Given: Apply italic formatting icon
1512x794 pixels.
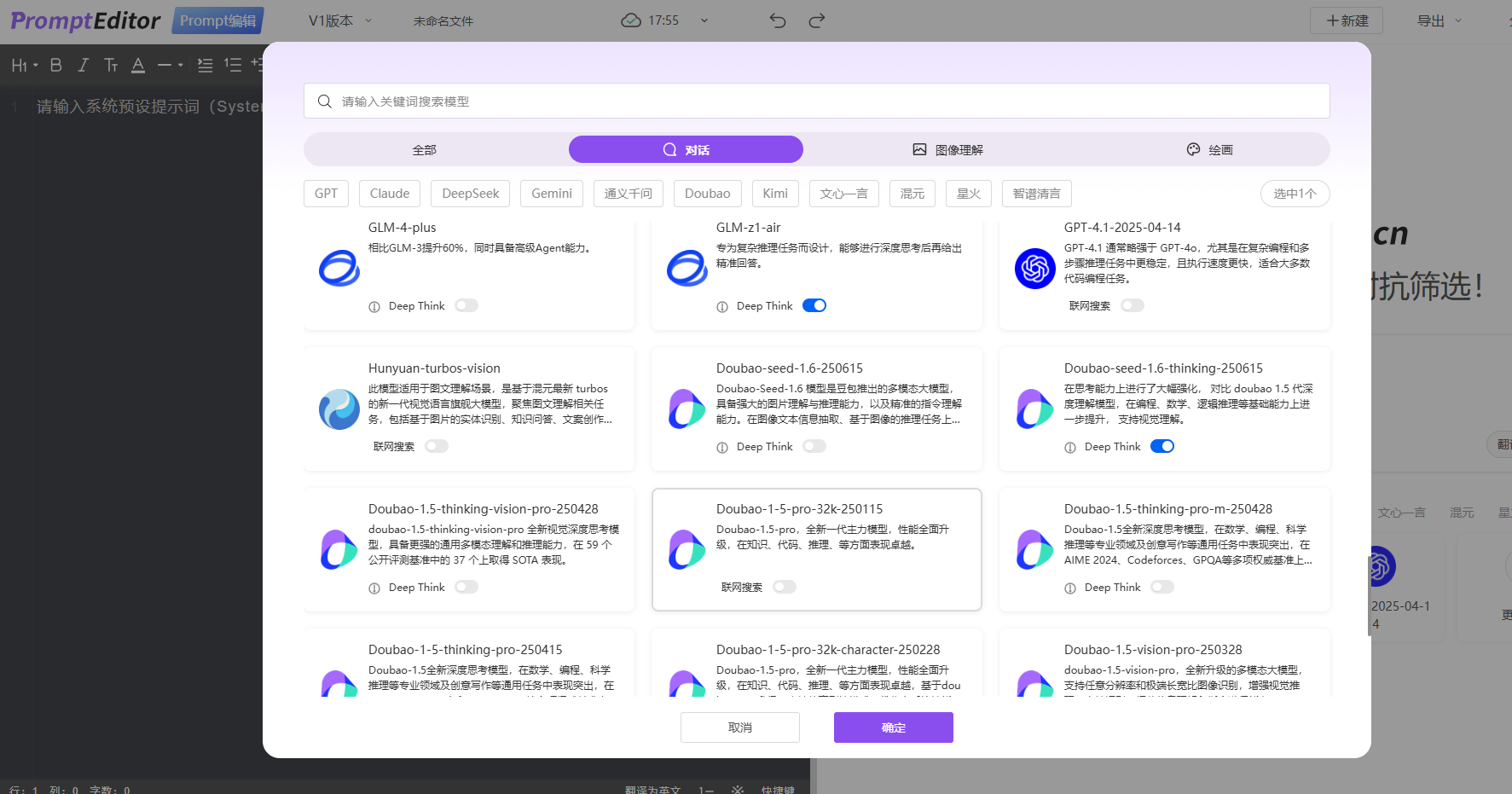Looking at the screenshot, I should (83, 65).
